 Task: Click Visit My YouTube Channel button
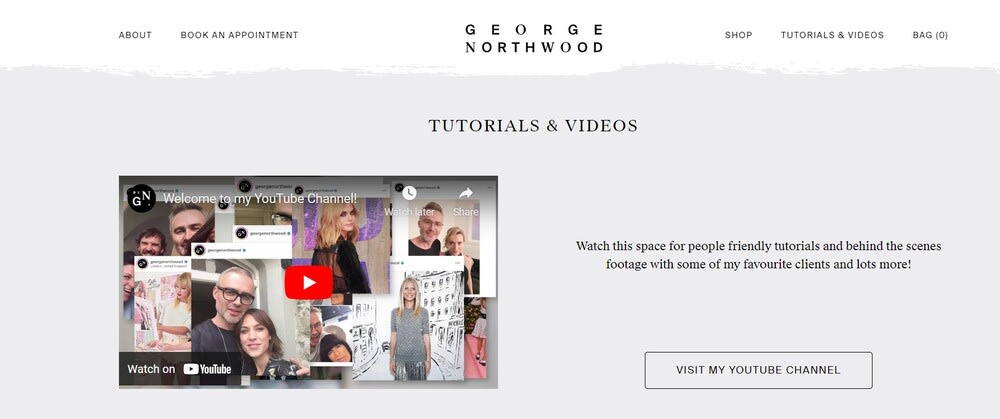[758, 370]
